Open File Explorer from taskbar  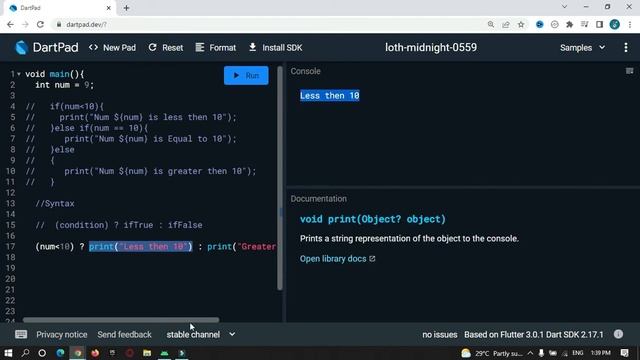[147, 353]
